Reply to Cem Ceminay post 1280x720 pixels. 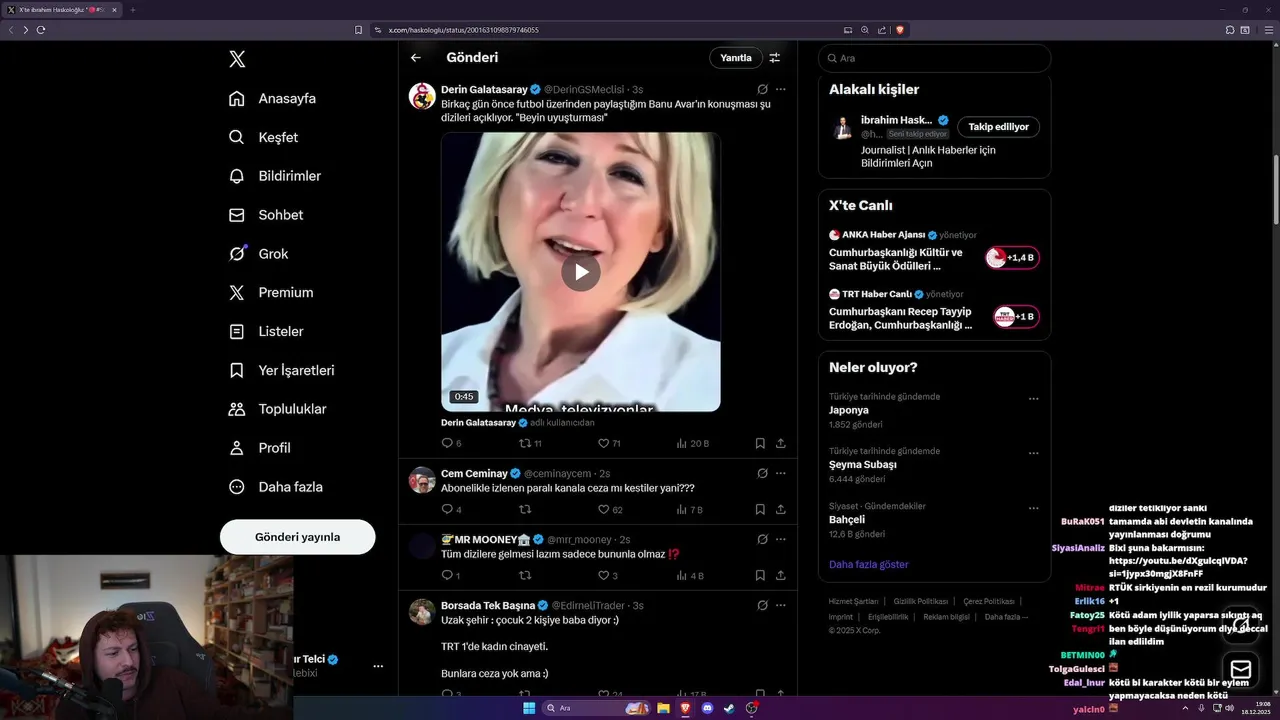tap(451, 510)
